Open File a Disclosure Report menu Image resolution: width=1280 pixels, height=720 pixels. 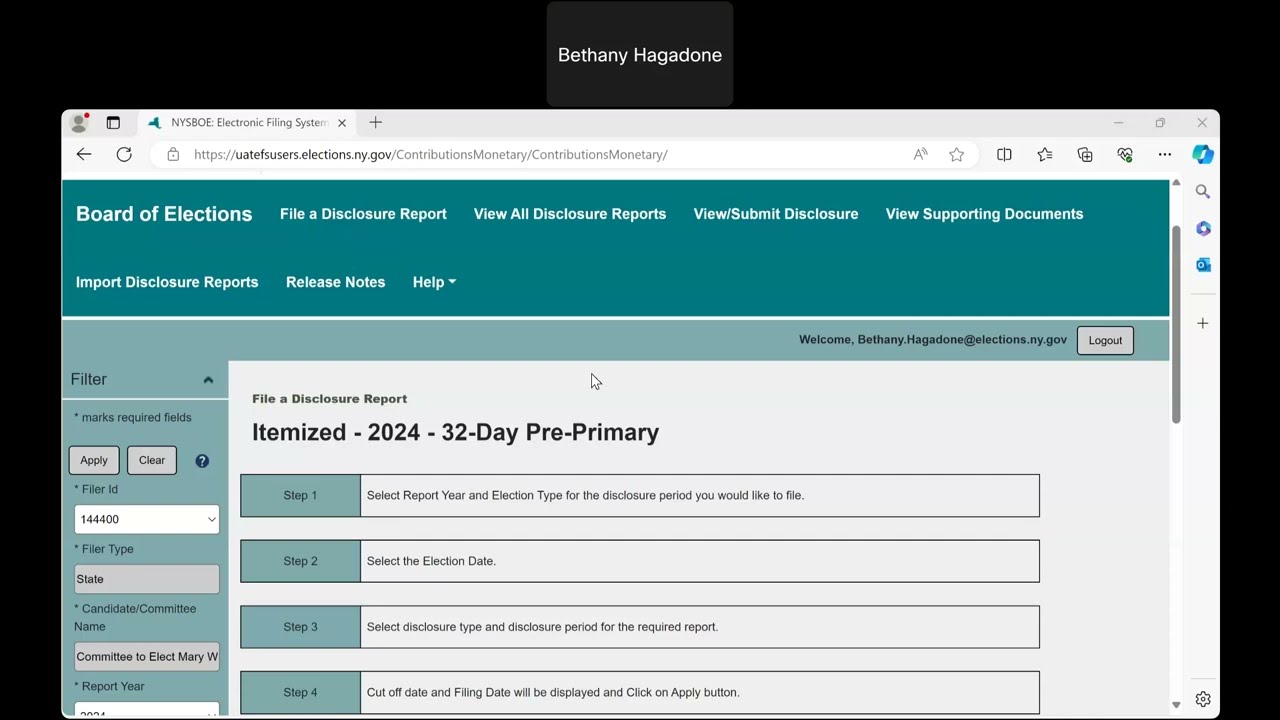(x=363, y=214)
